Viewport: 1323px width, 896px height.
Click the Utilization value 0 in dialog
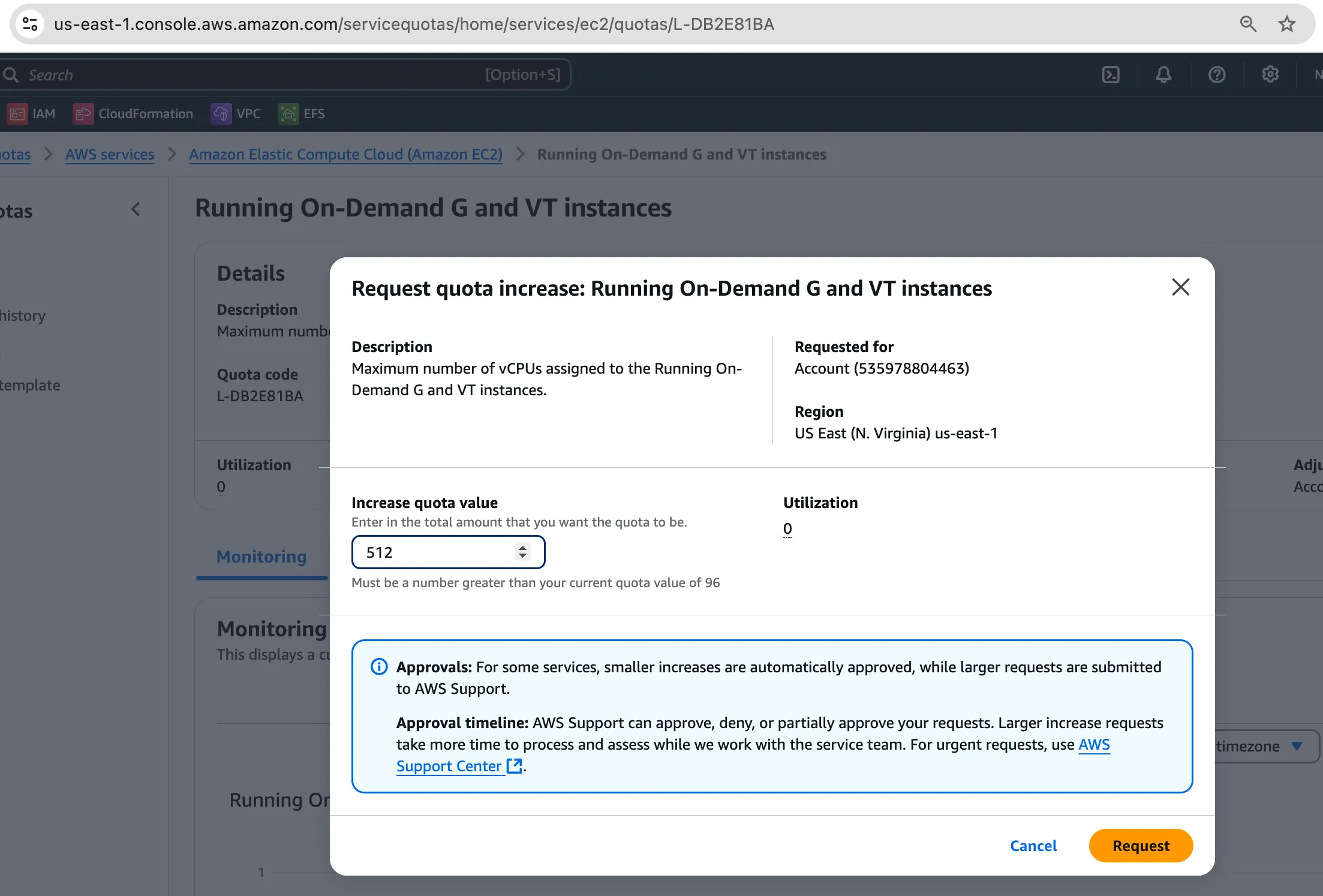point(787,529)
